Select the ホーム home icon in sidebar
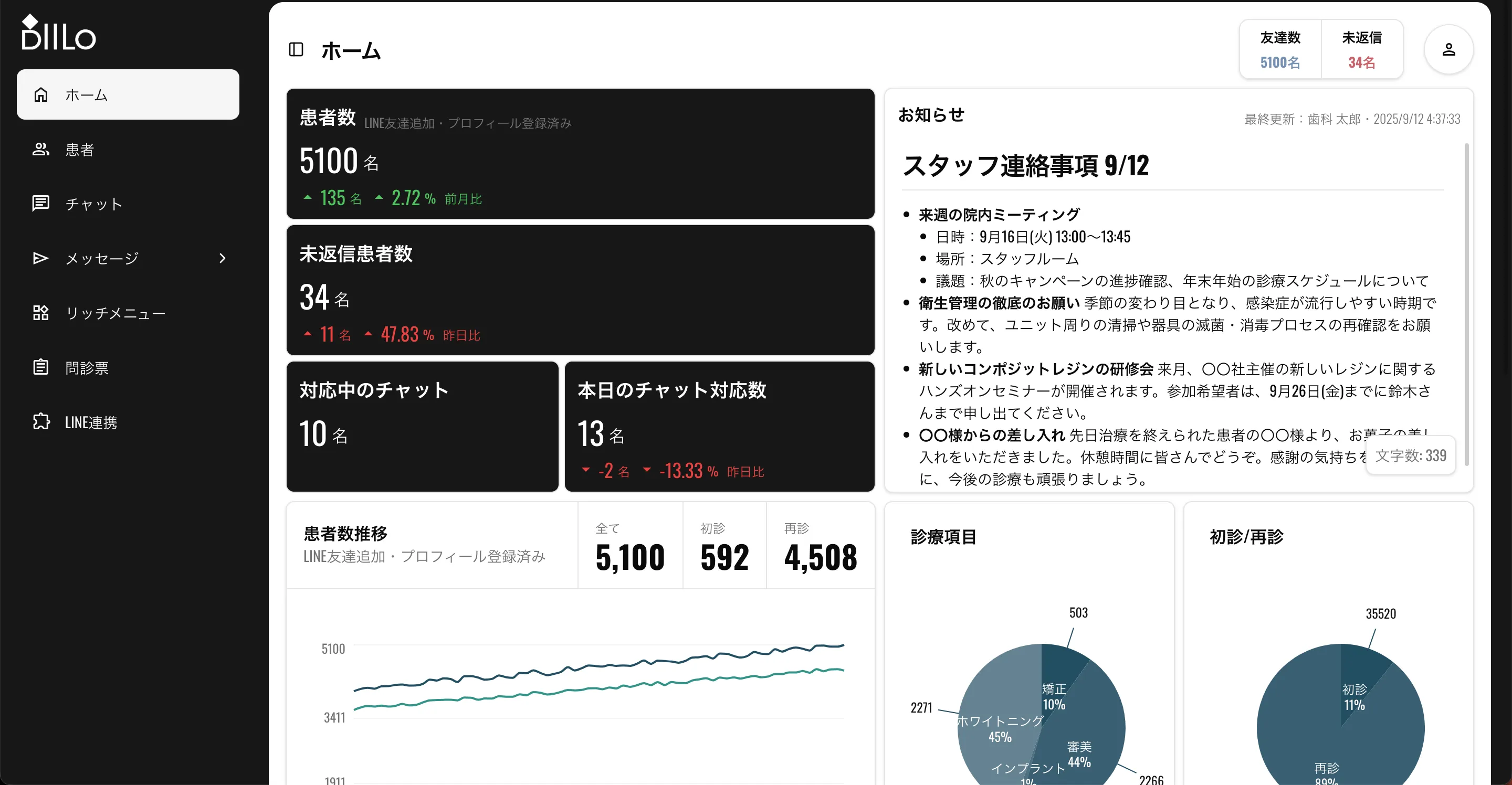Viewport: 1512px width, 785px height. [41, 94]
